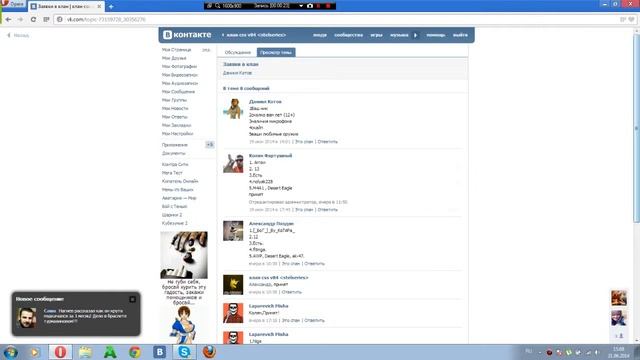Screen dimensions: 640x360
Task: Launch Google Chrome from taskbar
Action: 135,352
